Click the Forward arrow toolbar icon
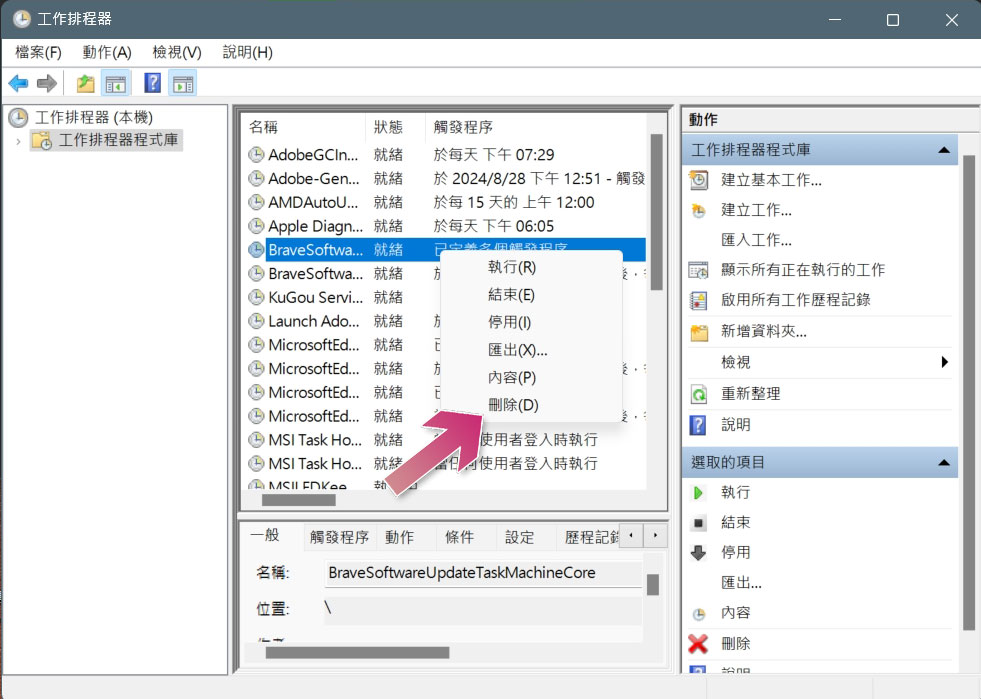The width and height of the screenshot is (981, 699). click(x=47, y=83)
